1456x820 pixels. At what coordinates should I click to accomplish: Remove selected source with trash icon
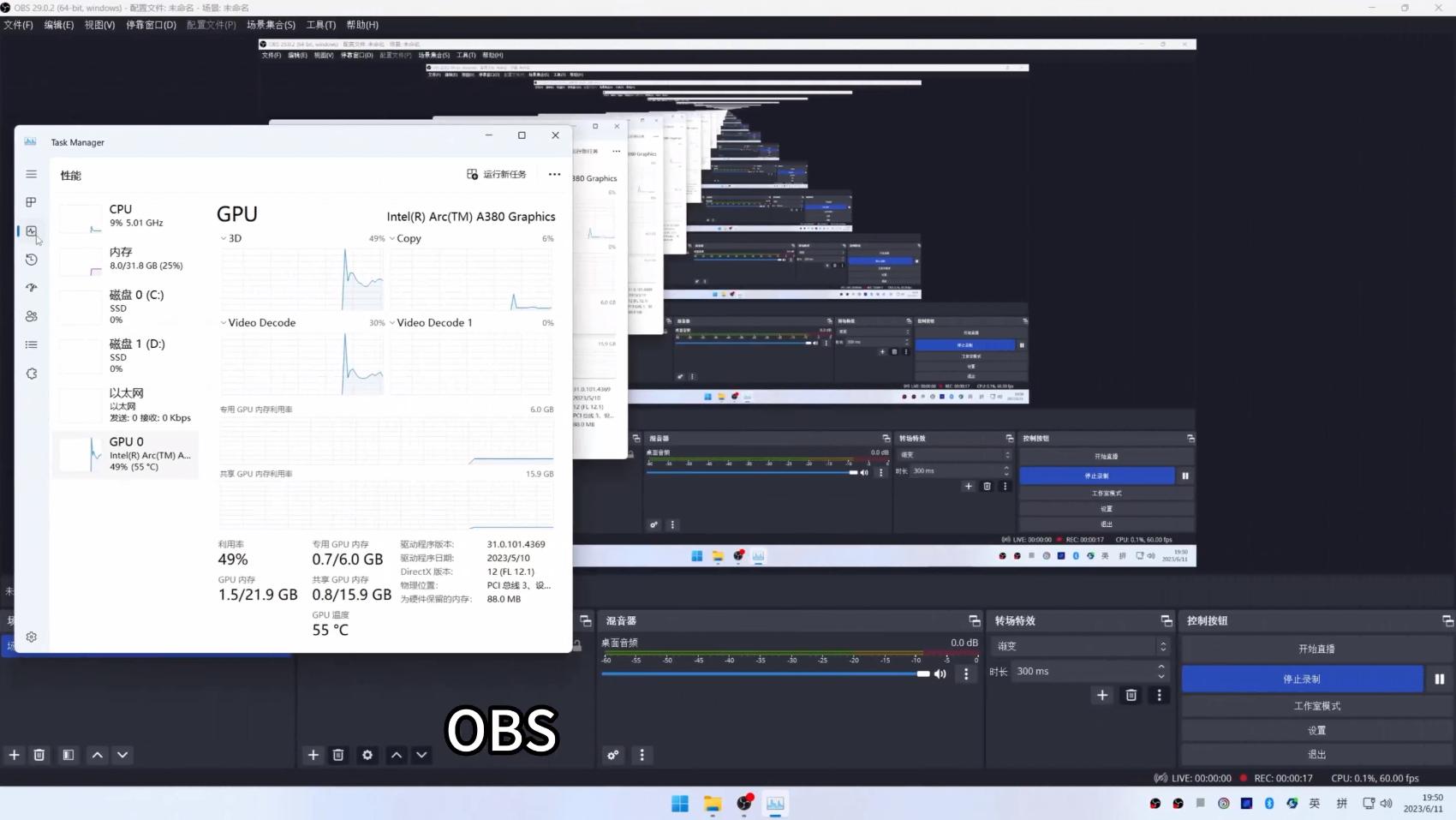[338, 755]
